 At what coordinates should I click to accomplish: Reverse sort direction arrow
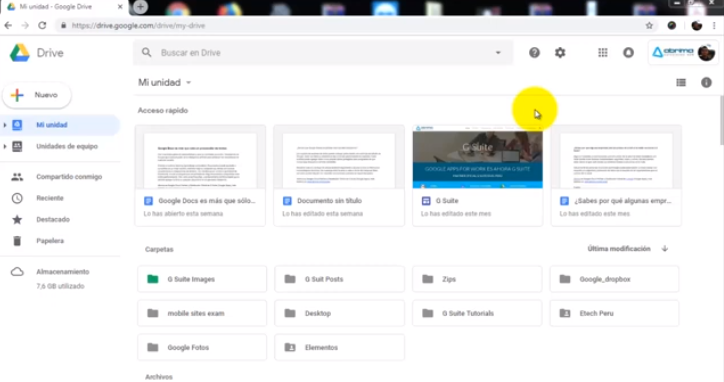(664, 249)
